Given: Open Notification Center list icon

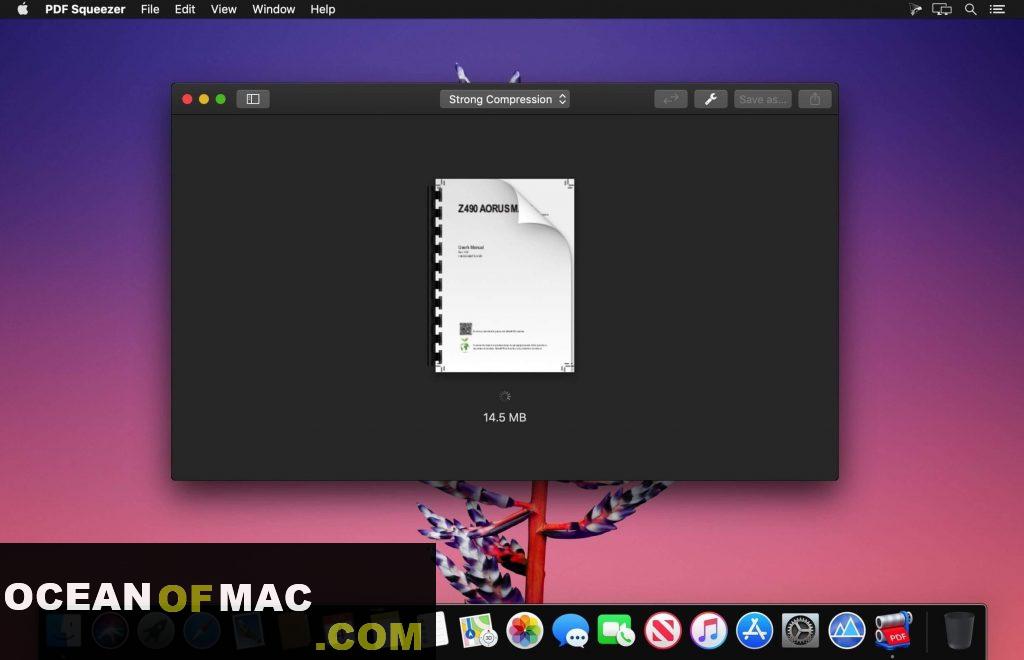Looking at the screenshot, I should pos(997,9).
